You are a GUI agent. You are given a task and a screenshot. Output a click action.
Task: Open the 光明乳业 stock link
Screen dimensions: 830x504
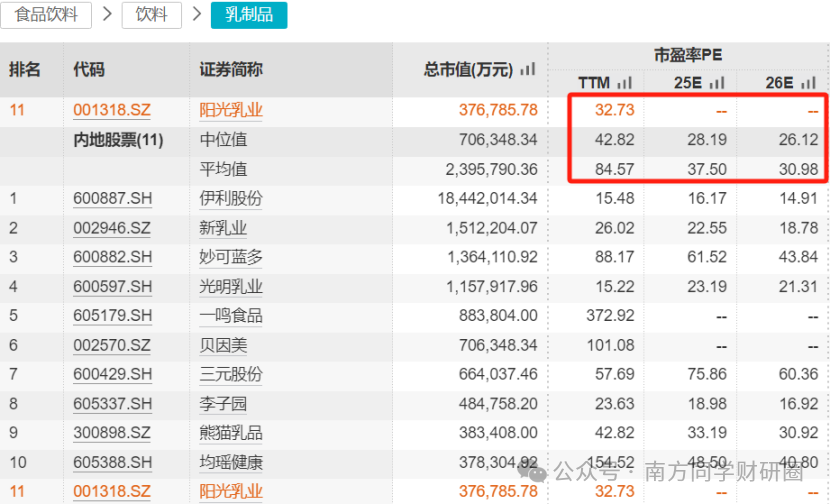point(231,287)
